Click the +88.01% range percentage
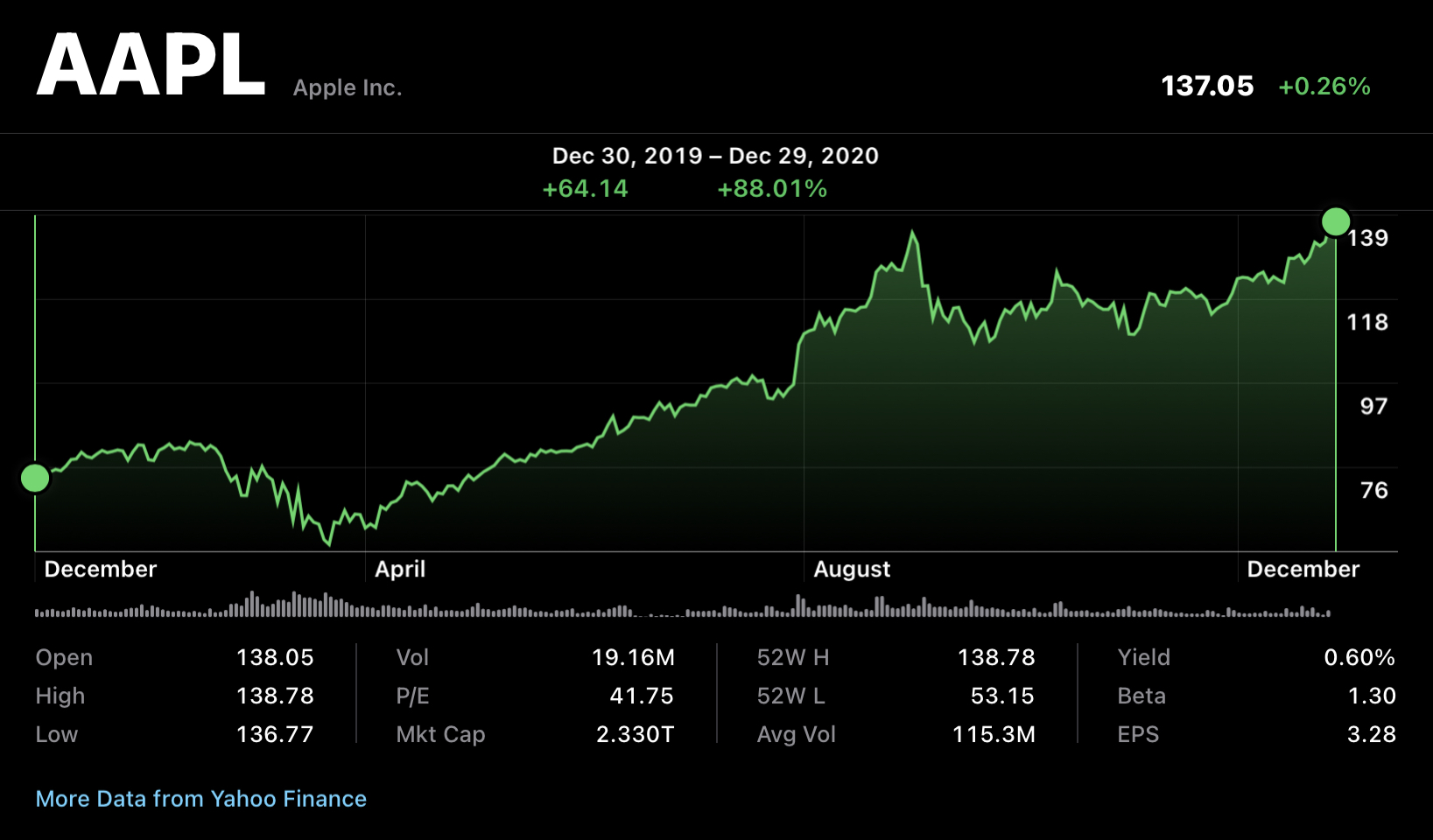 tap(772, 189)
